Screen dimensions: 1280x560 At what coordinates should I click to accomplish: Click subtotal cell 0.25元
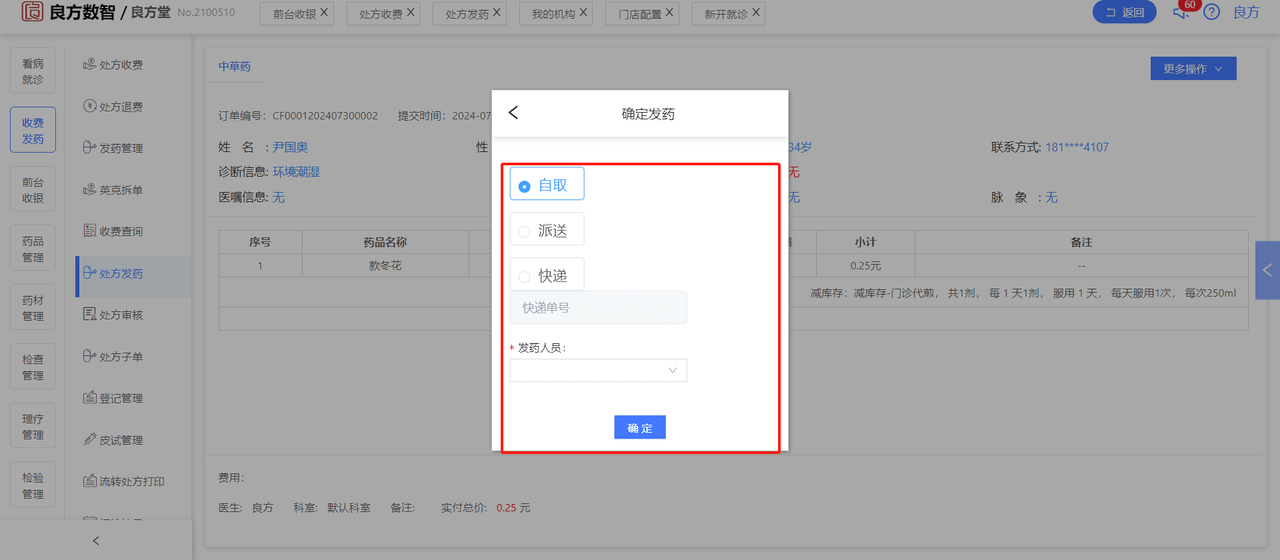[x=865, y=266]
